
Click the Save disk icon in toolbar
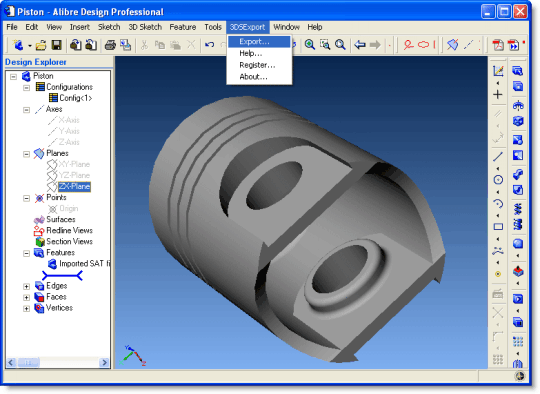click(x=56, y=45)
